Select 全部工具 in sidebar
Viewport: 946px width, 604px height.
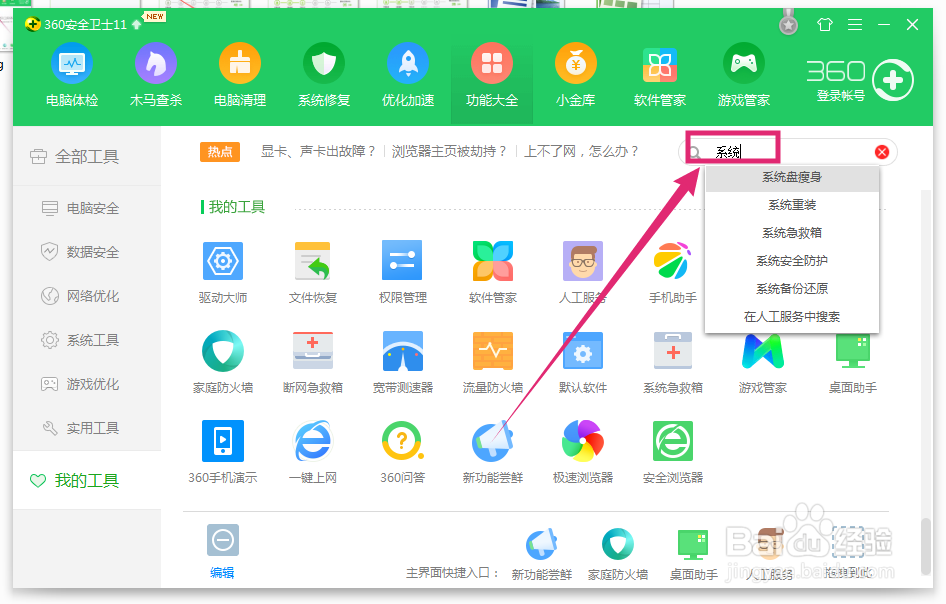tap(87, 157)
